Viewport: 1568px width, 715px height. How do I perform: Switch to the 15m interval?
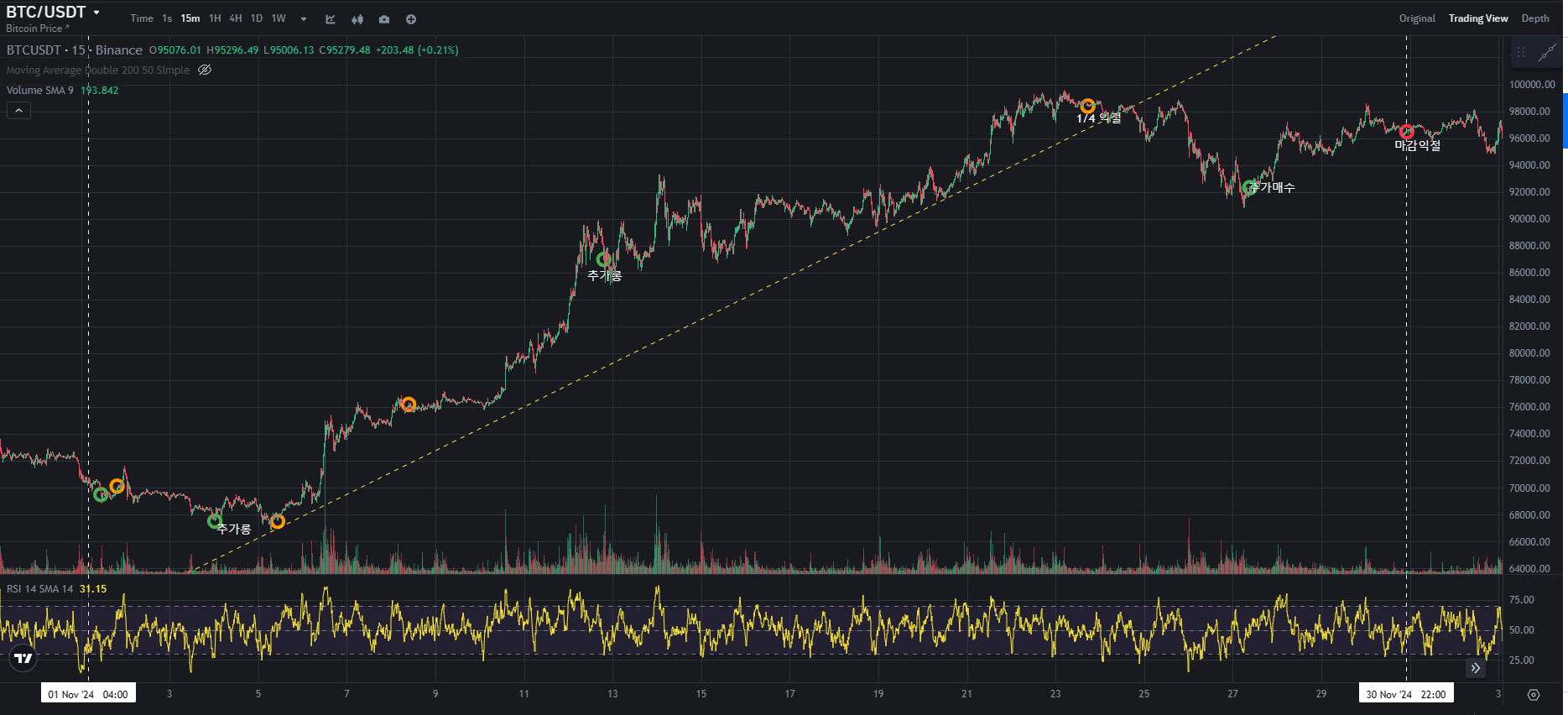click(190, 18)
